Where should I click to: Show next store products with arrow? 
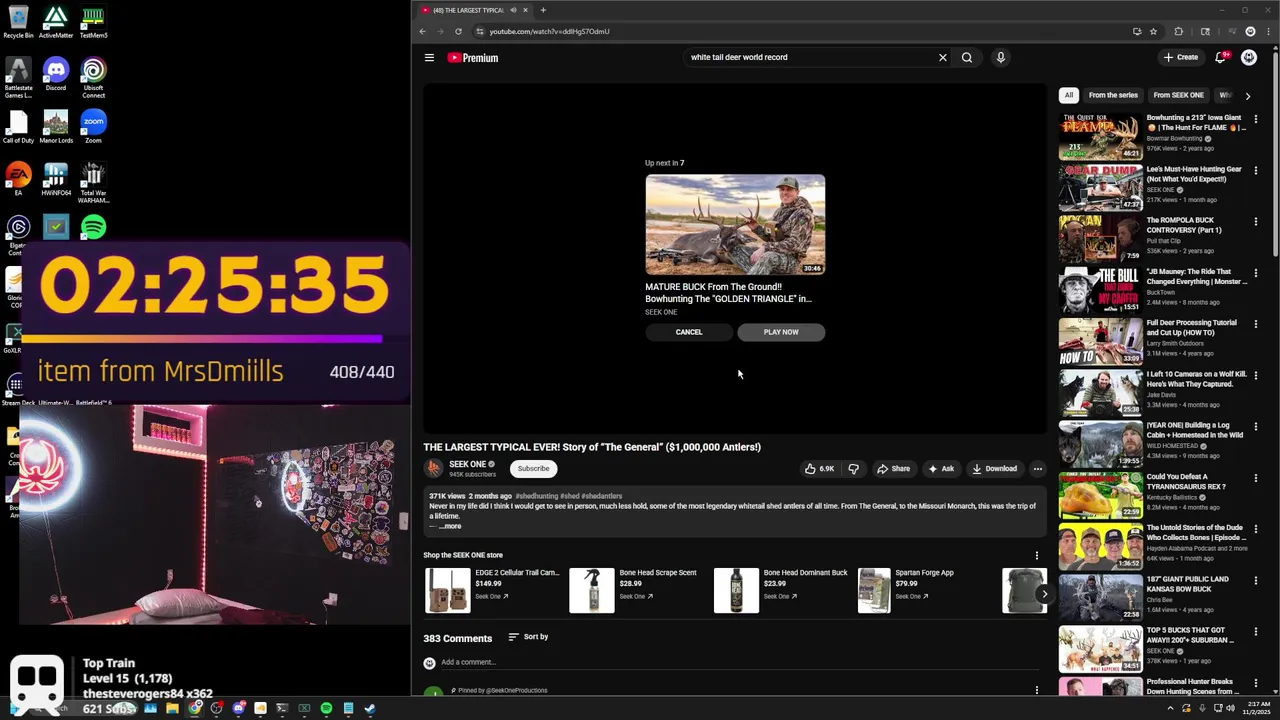(1044, 594)
